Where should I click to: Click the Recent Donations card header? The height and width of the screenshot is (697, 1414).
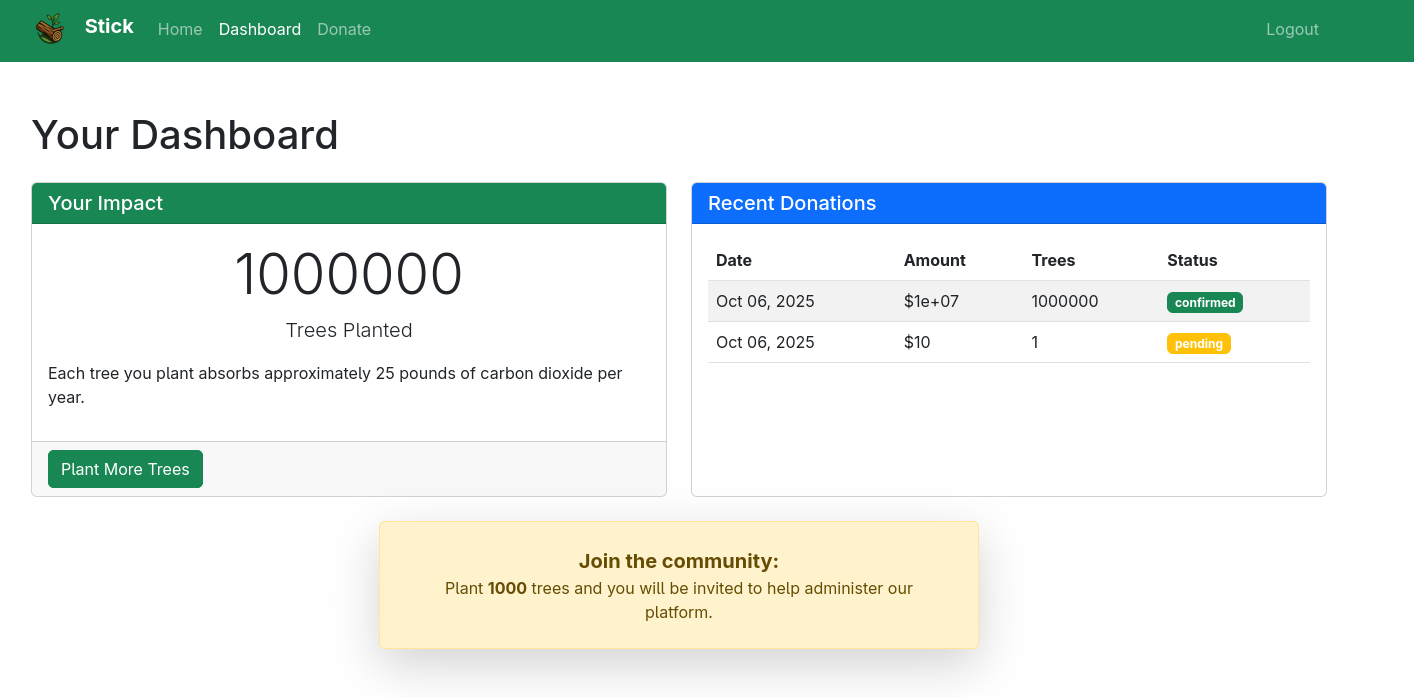click(x=1008, y=203)
